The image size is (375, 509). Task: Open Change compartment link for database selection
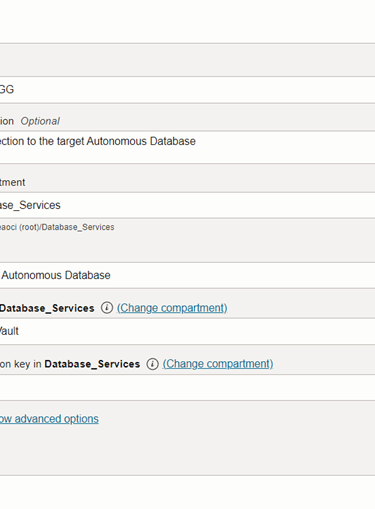pyautogui.click(x=172, y=308)
